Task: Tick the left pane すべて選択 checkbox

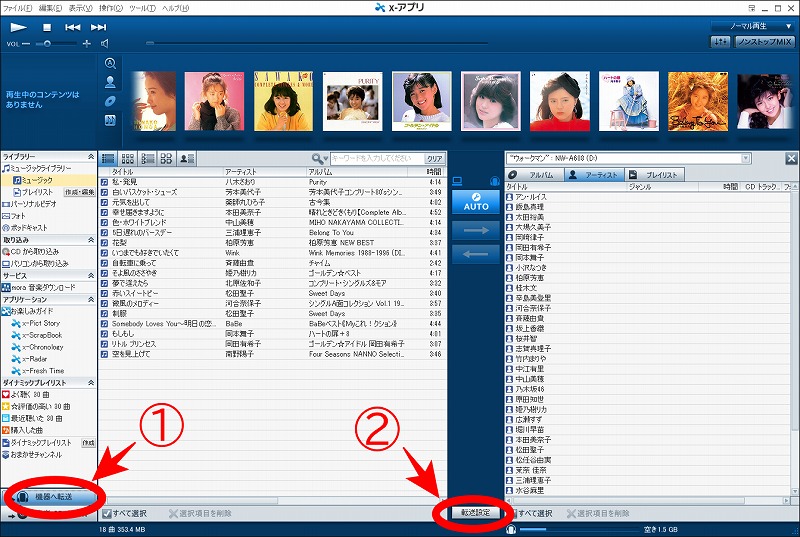Action: (106, 513)
